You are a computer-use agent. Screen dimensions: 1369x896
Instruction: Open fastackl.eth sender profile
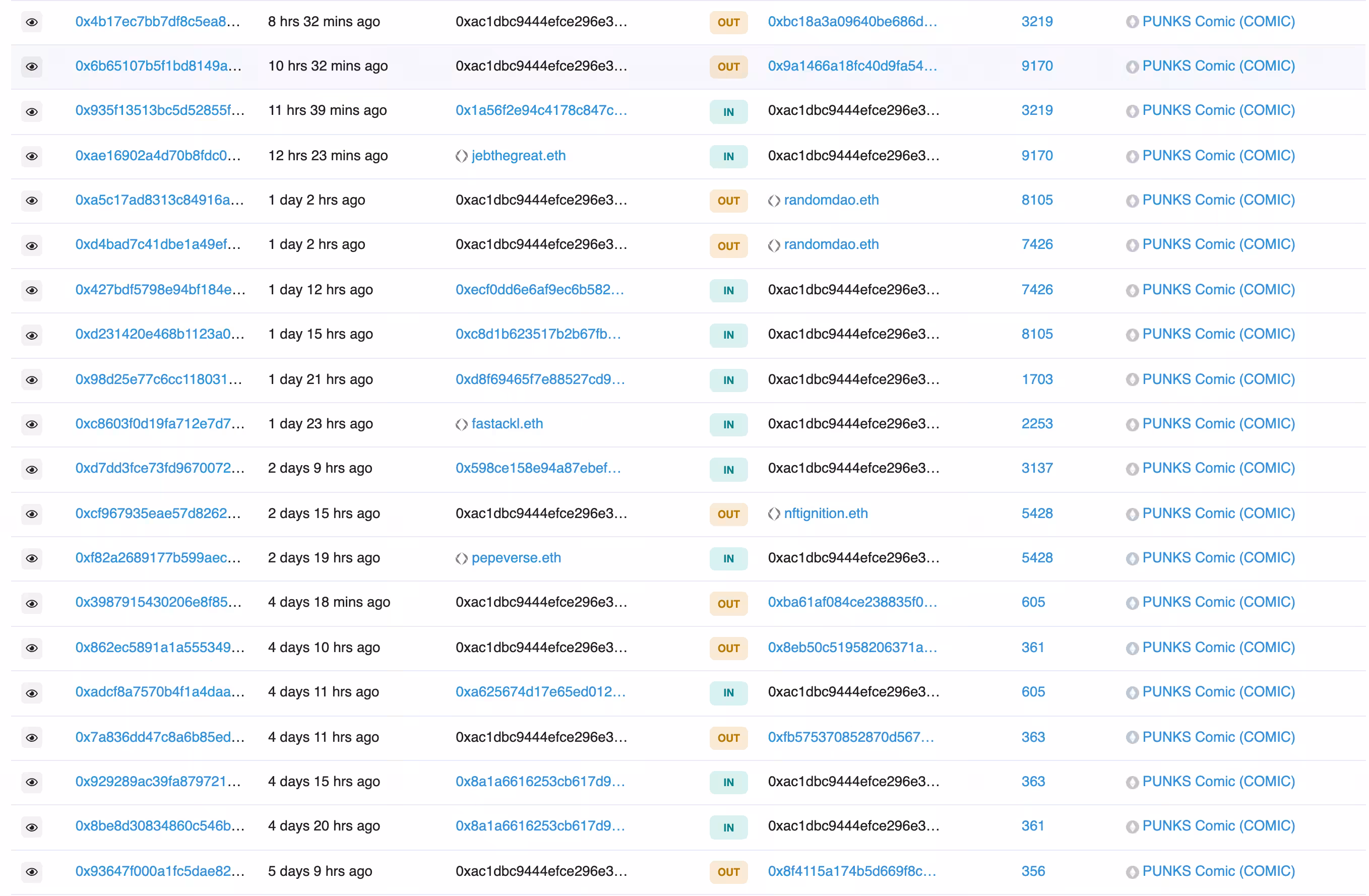pyautogui.click(x=507, y=424)
